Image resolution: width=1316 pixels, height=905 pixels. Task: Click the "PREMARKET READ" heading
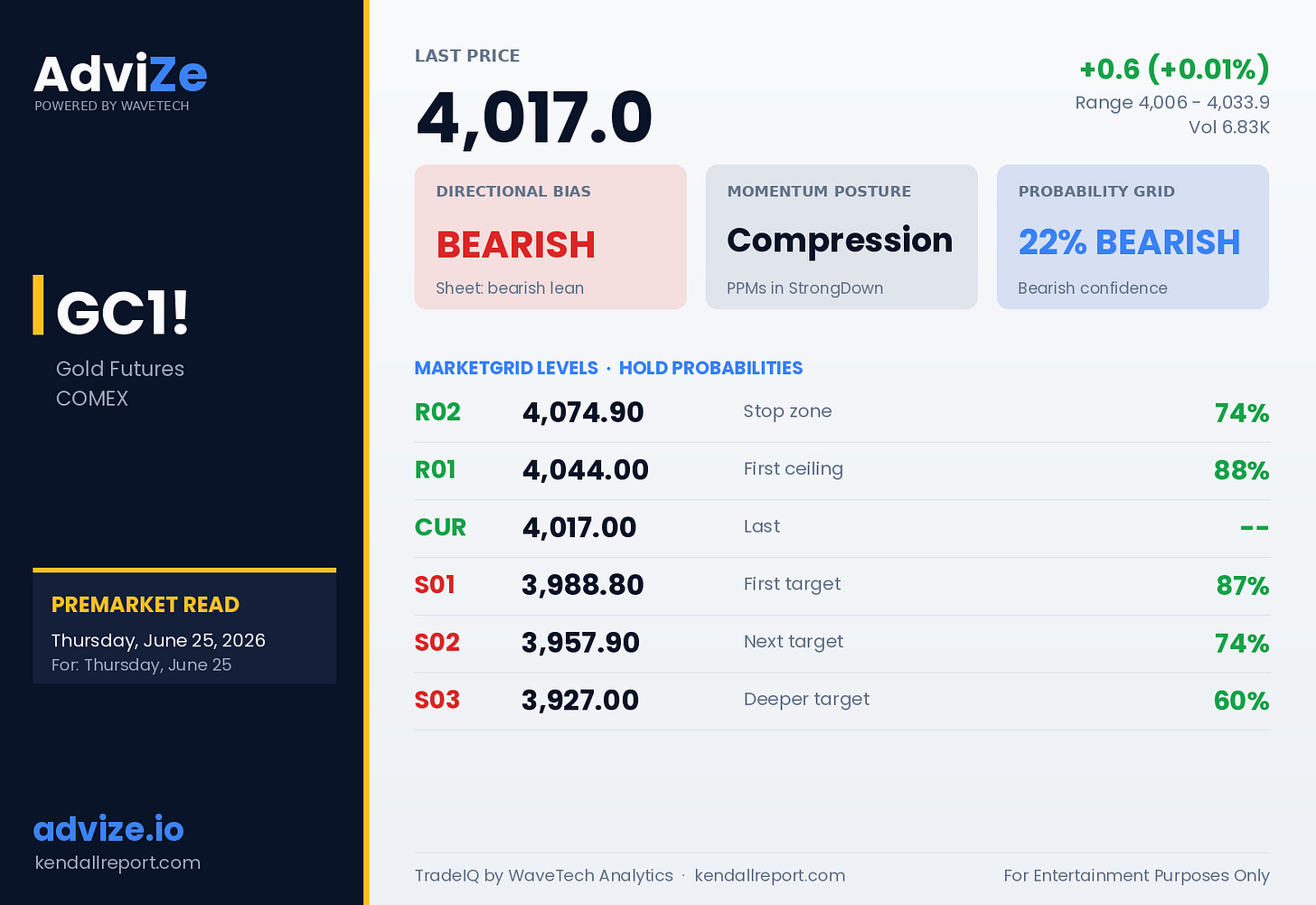146,605
